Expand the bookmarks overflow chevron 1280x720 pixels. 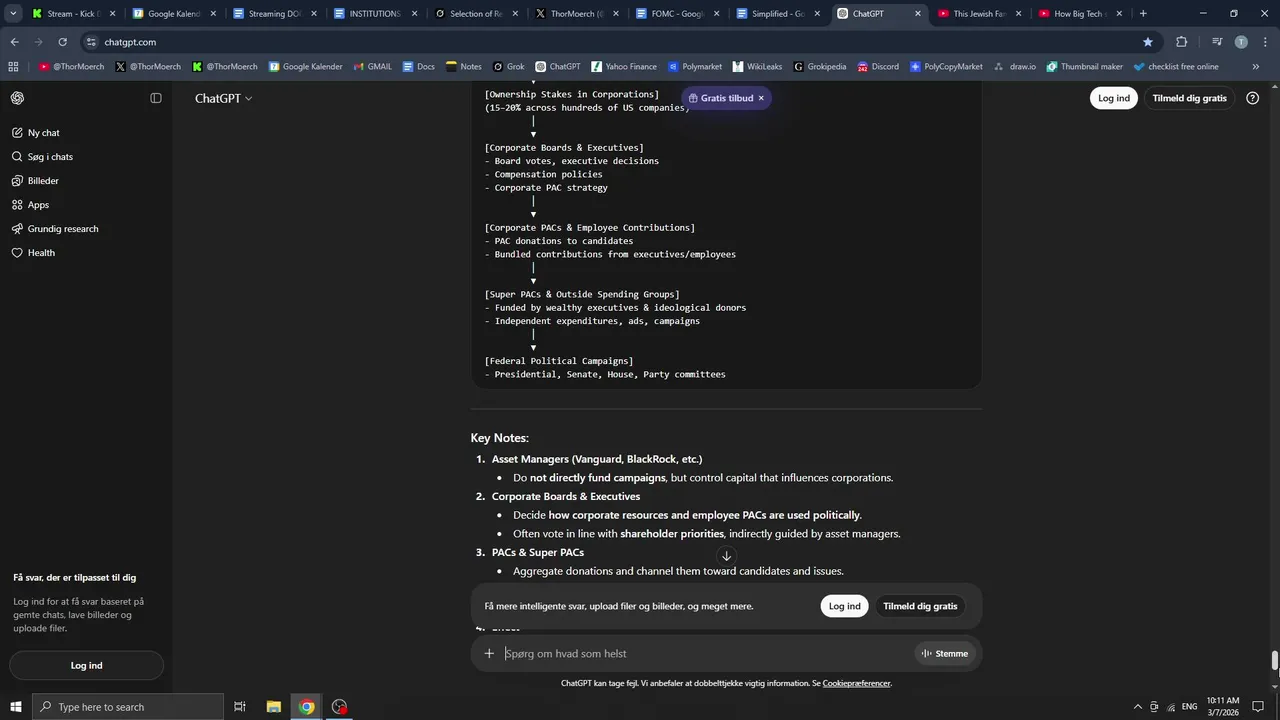[x=1256, y=67]
